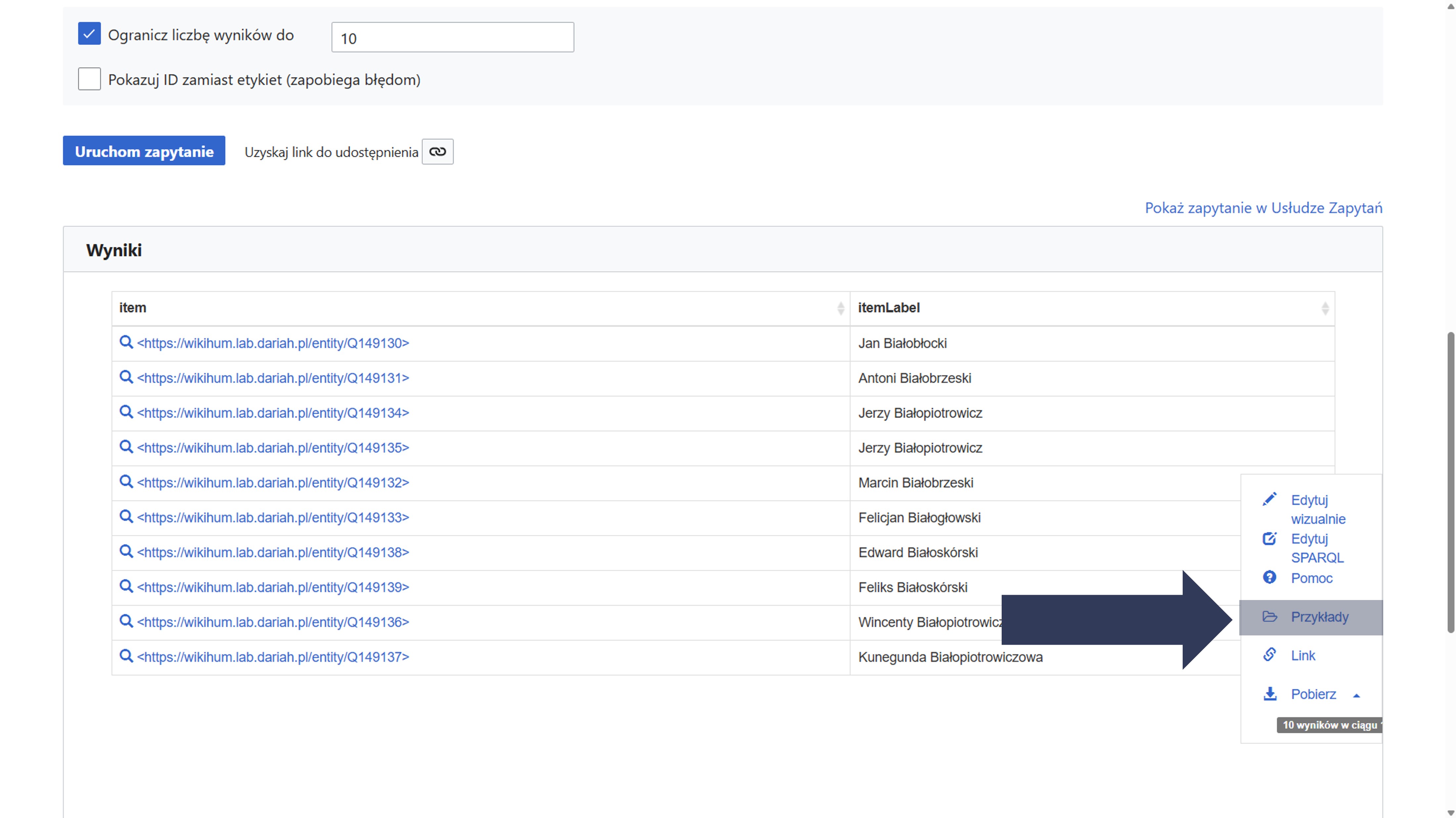The height and width of the screenshot is (818, 1456).
Task: Click the share link chain icon button
Action: click(437, 151)
